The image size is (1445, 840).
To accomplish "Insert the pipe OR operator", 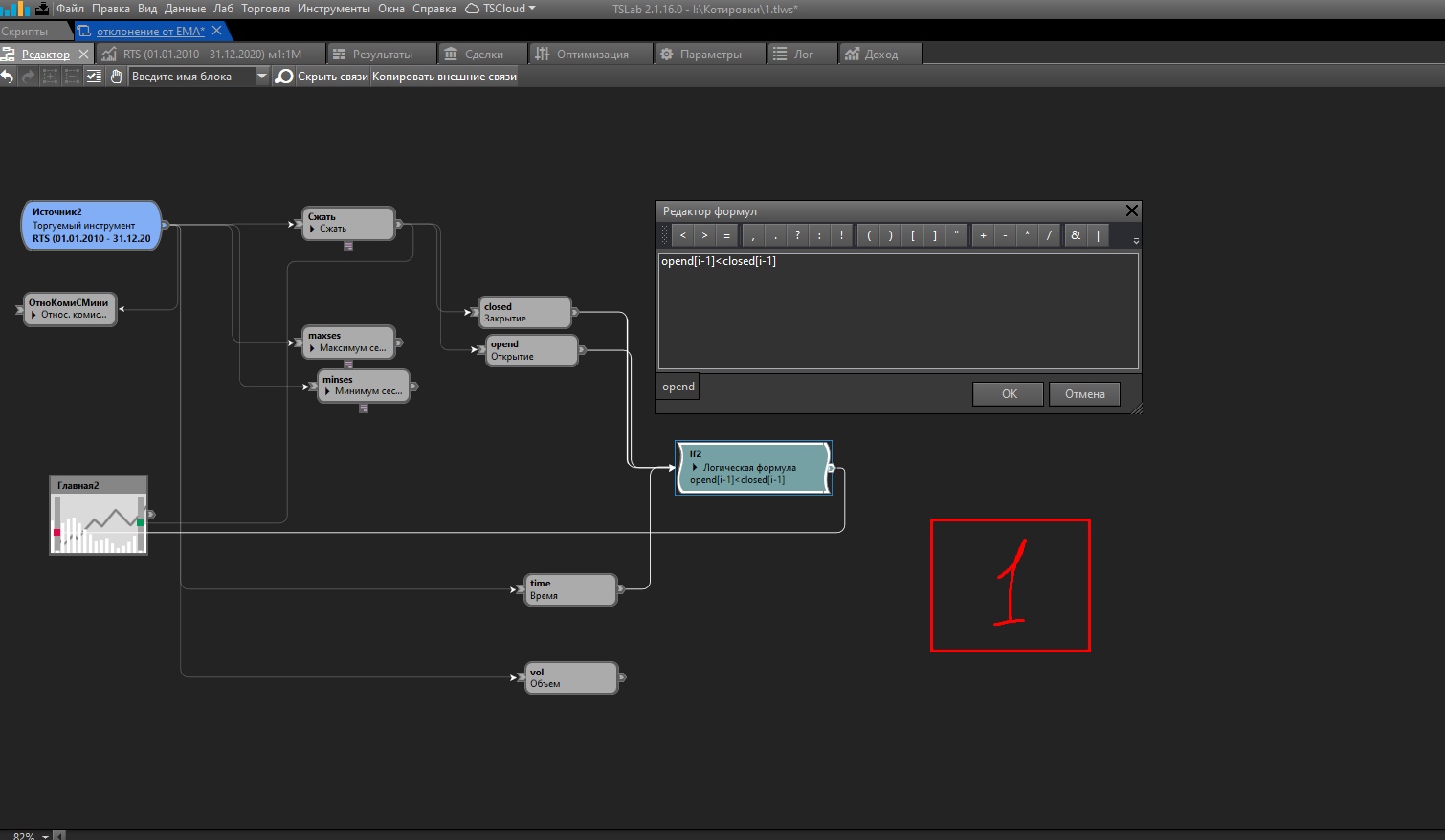I will [1098, 235].
